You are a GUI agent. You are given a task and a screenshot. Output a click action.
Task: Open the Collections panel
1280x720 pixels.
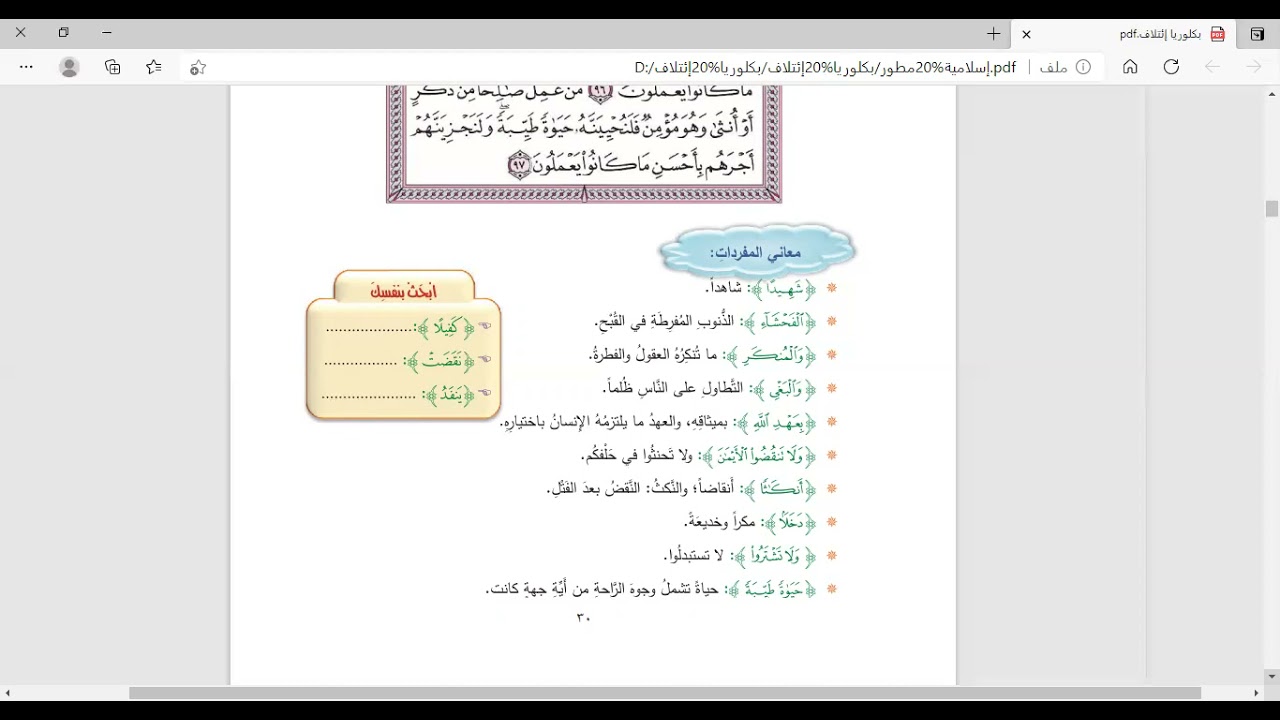112,67
